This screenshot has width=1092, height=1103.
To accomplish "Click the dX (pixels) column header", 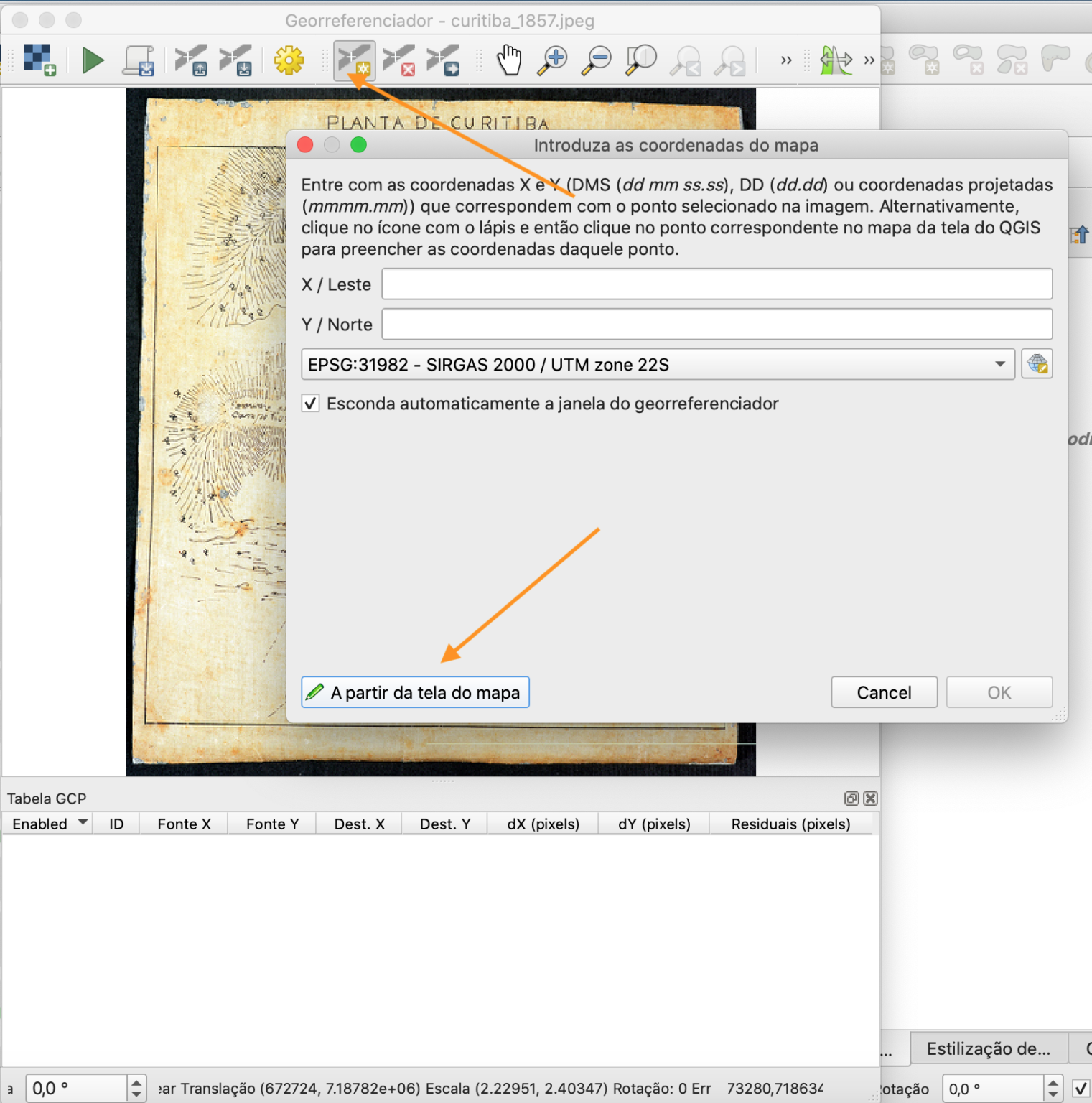I will point(543,824).
